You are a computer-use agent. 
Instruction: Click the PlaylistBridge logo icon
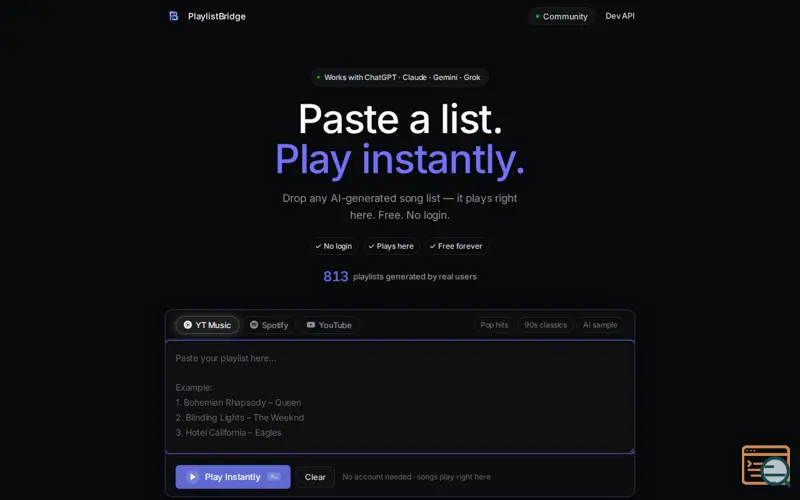(173, 16)
